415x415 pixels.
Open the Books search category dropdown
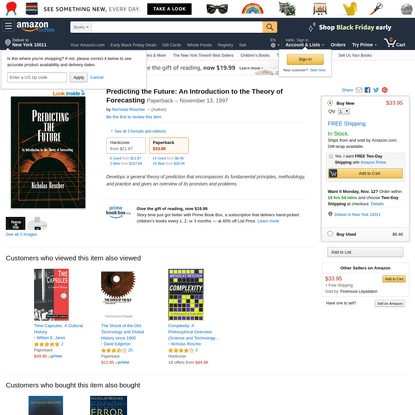click(81, 27)
